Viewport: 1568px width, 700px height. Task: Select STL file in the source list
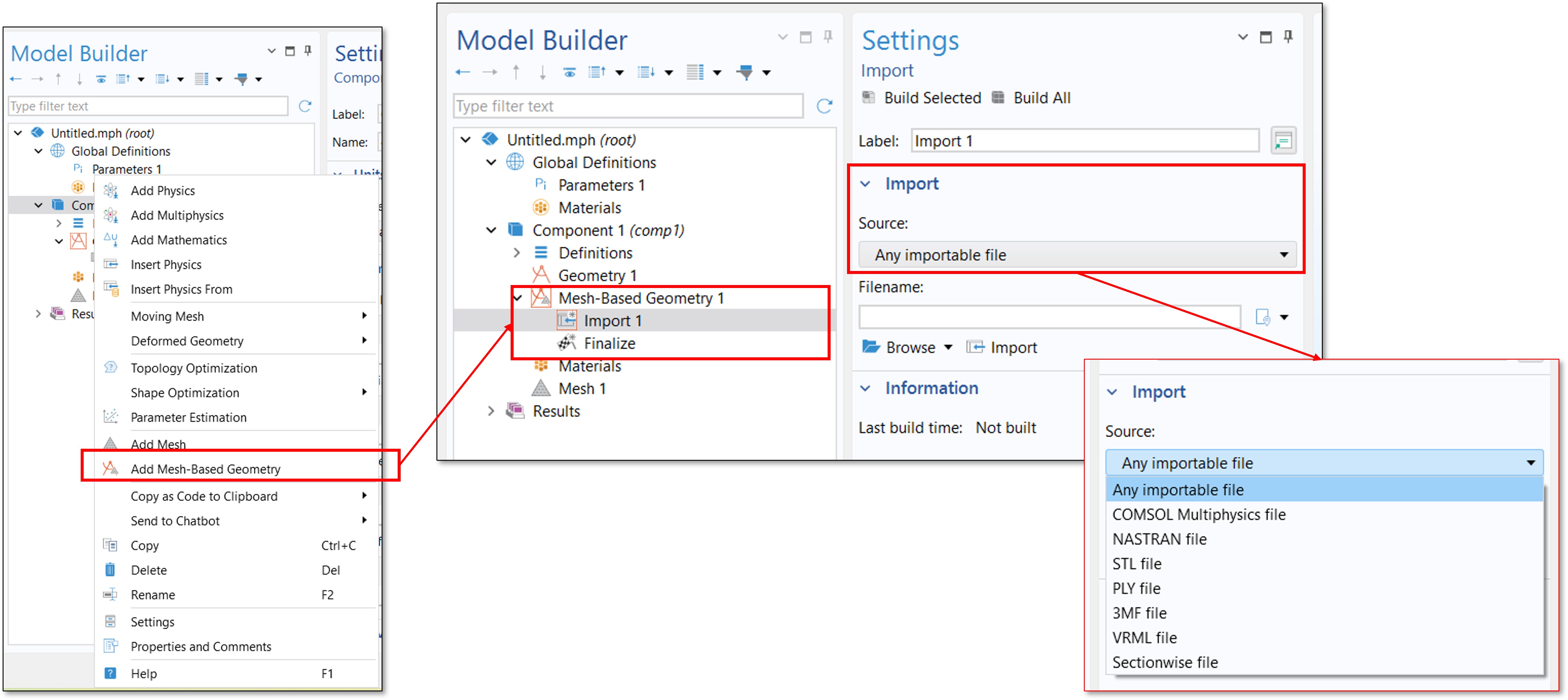coord(1137,564)
